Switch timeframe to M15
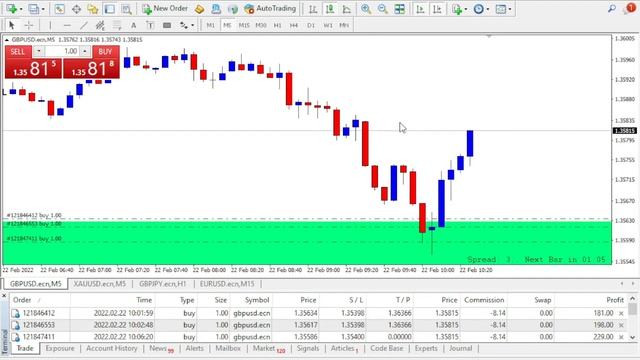 point(244,25)
